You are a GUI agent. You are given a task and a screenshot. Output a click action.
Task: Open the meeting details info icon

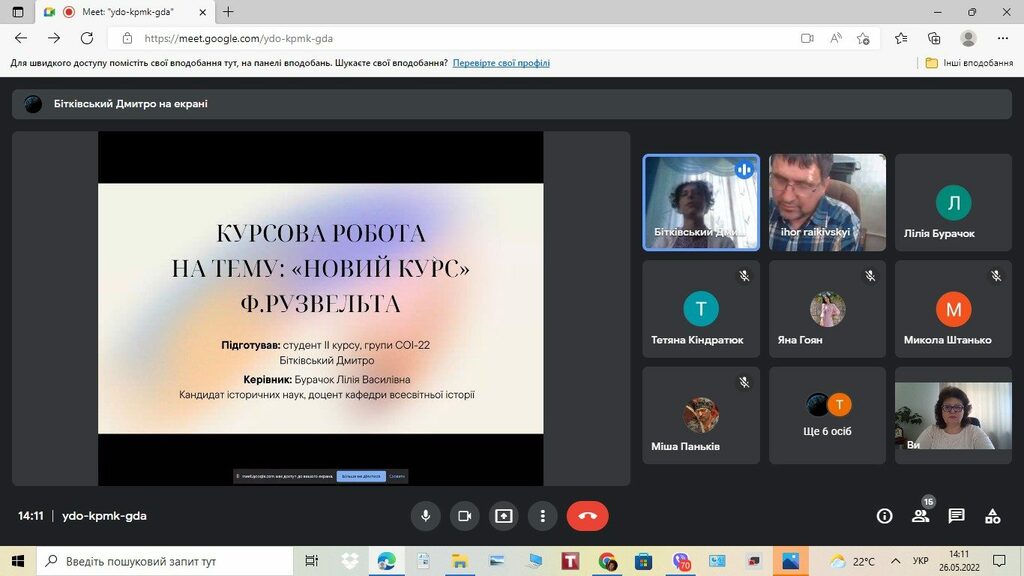884,516
